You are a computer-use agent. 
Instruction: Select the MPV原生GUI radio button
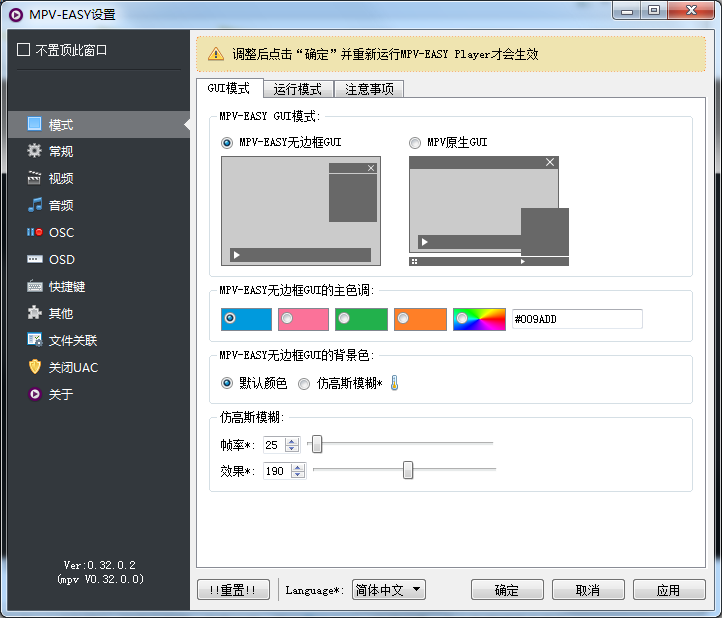coord(415,143)
